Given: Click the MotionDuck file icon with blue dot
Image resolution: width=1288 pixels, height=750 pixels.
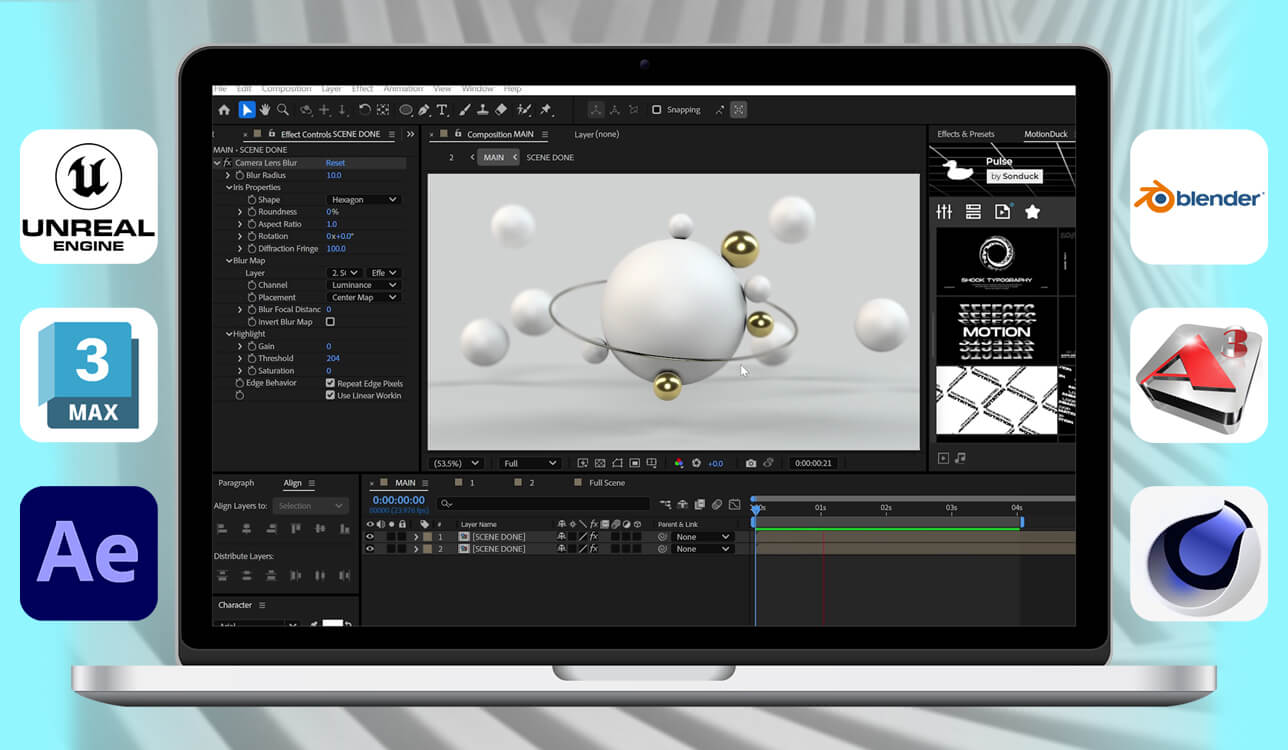Looking at the screenshot, I should tap(1002, 212).
